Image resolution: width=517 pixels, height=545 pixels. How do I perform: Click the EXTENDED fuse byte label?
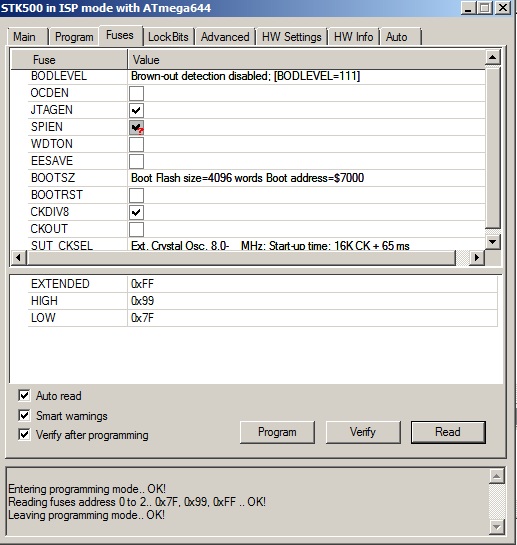tap(60, 284)
